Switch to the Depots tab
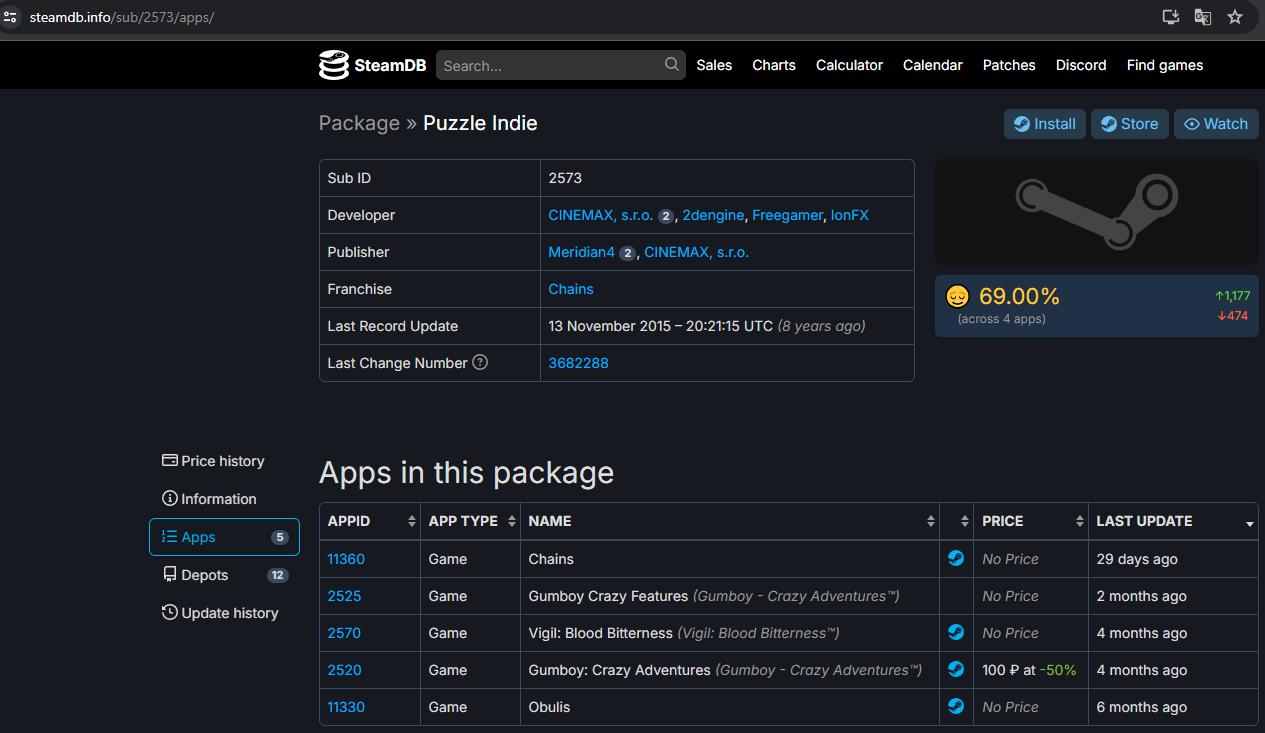 pos(205,575)
